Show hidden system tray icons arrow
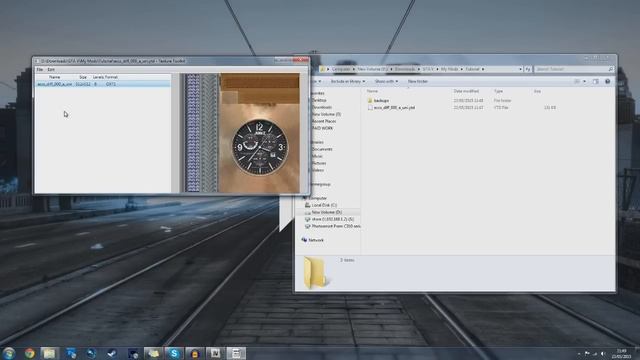 click(x=578, y=354)
